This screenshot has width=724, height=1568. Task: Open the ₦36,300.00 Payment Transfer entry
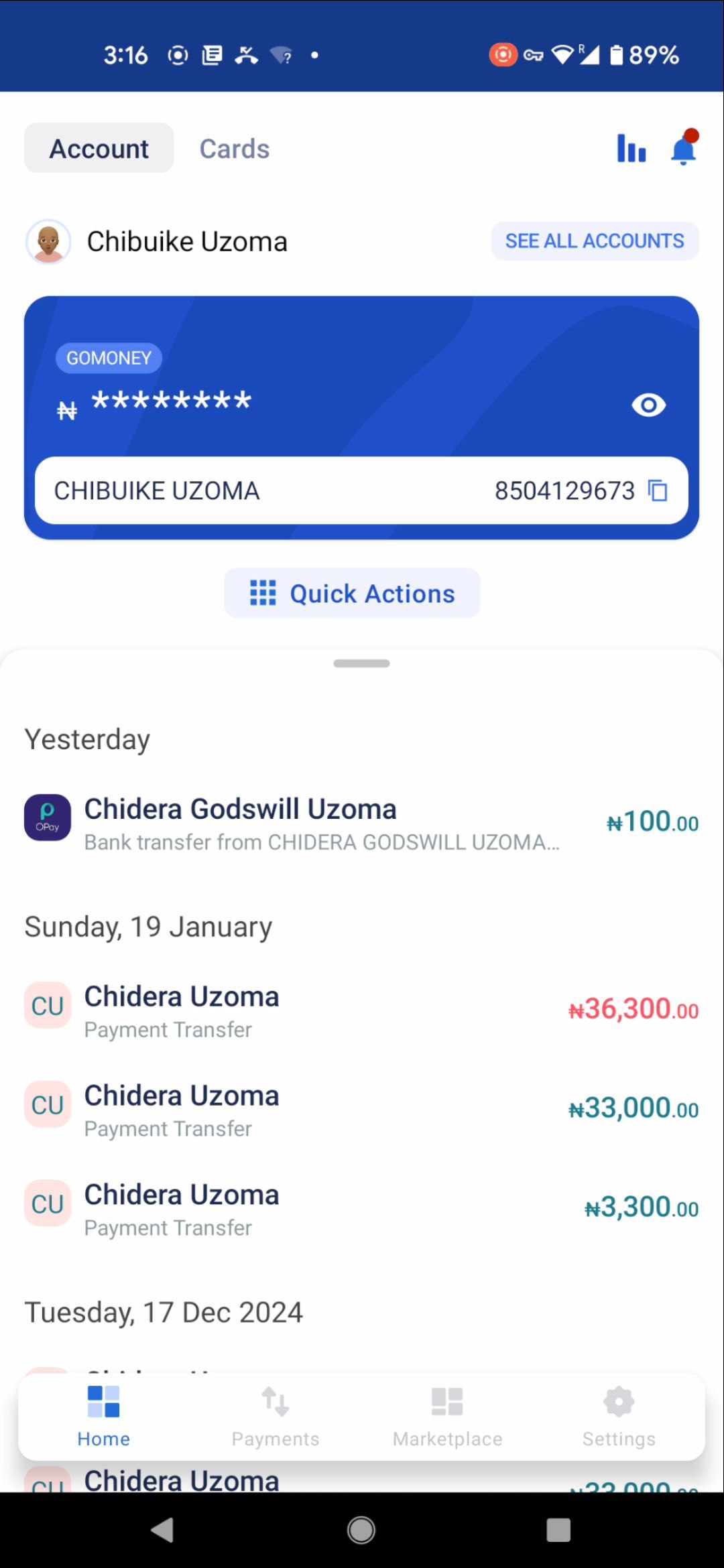362,1010
